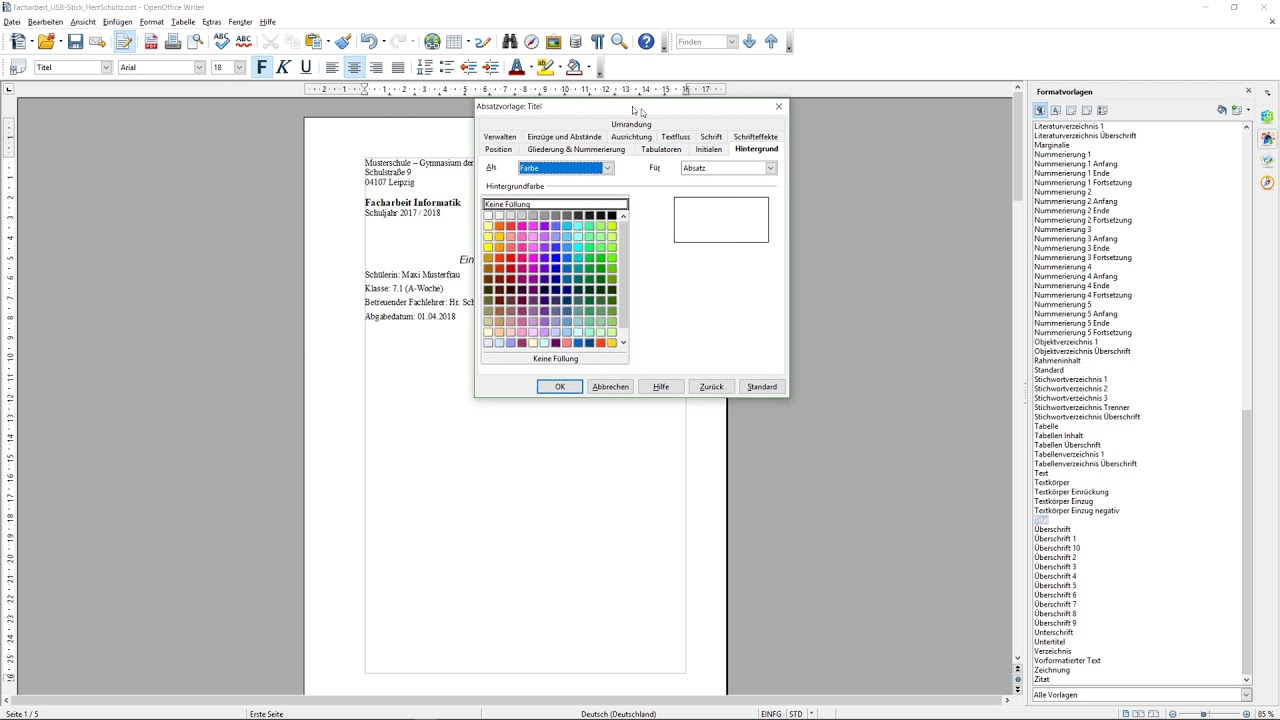This screenshot has width=1280, height=720.
Task: Click the zoom slider in status bar
Action: click(x=1204, y=714)
